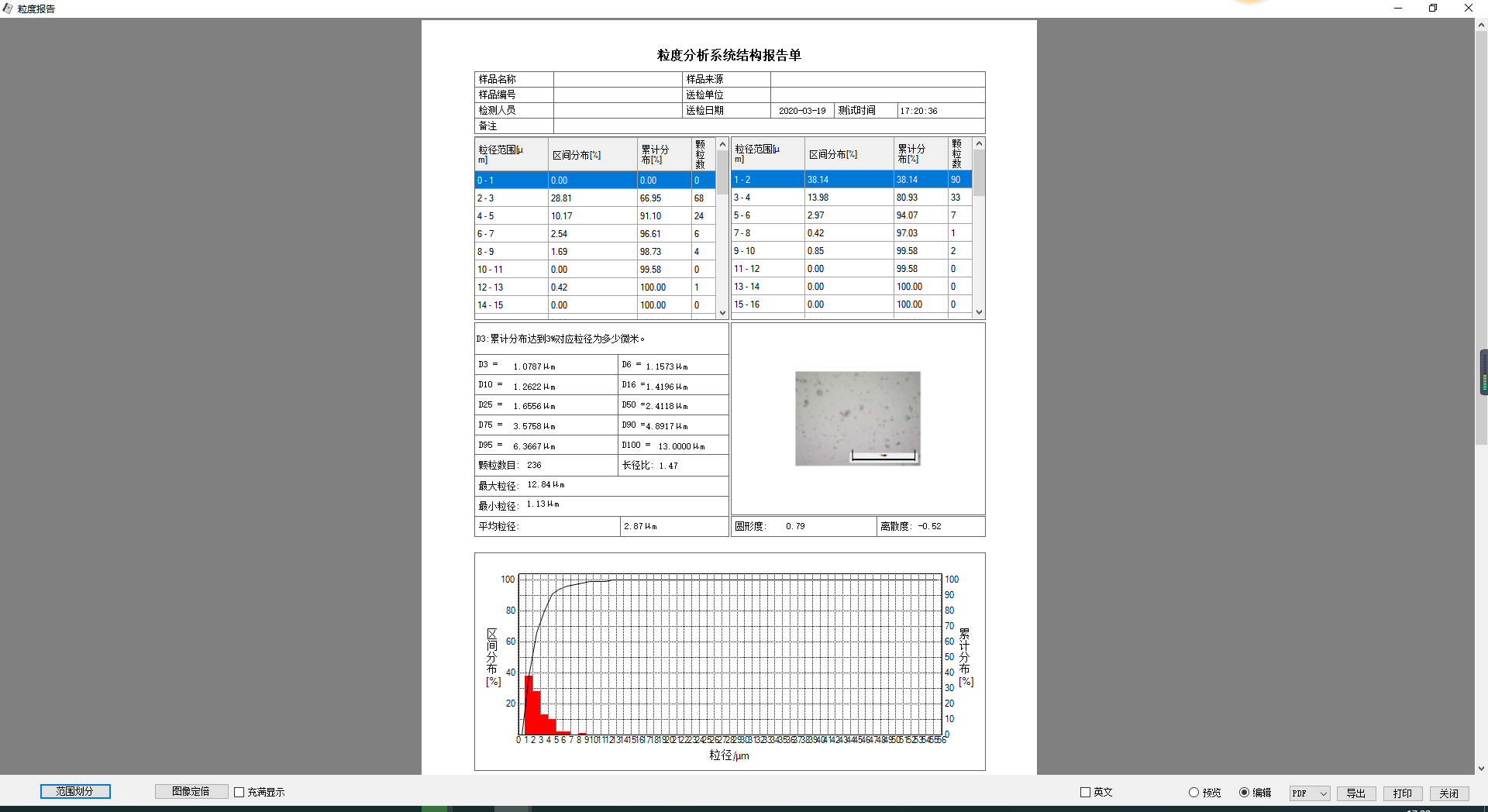The image size is (1488, 812).
Task: Select the 编辑 radio button
Action: click(1244, 792)
